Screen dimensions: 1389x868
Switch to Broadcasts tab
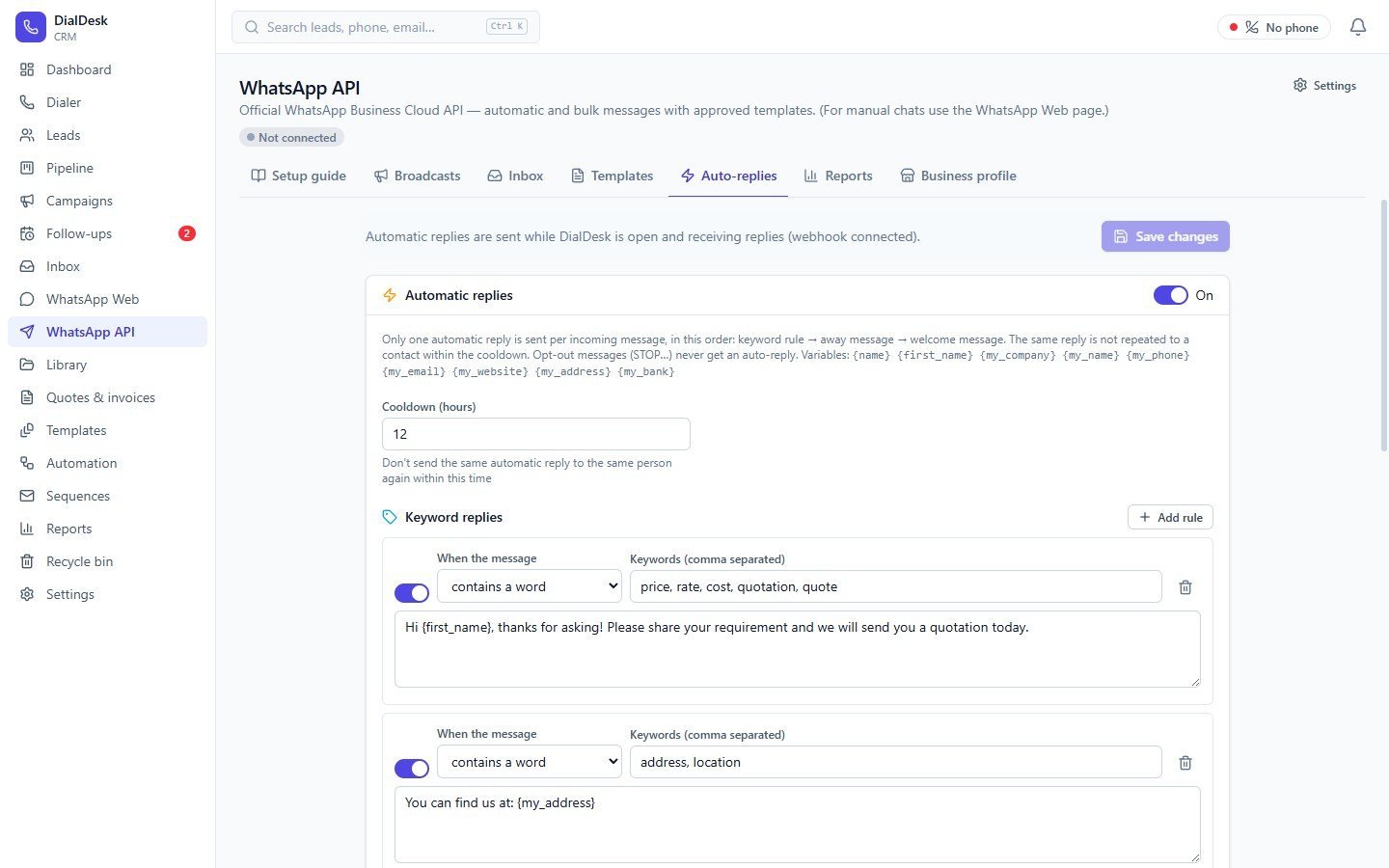[417, 176]
